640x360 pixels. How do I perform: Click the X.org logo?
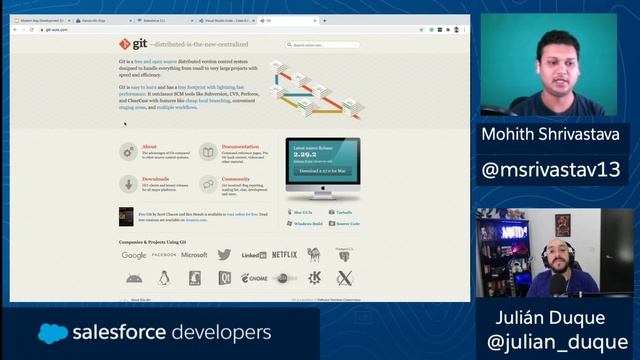point(344,278)
